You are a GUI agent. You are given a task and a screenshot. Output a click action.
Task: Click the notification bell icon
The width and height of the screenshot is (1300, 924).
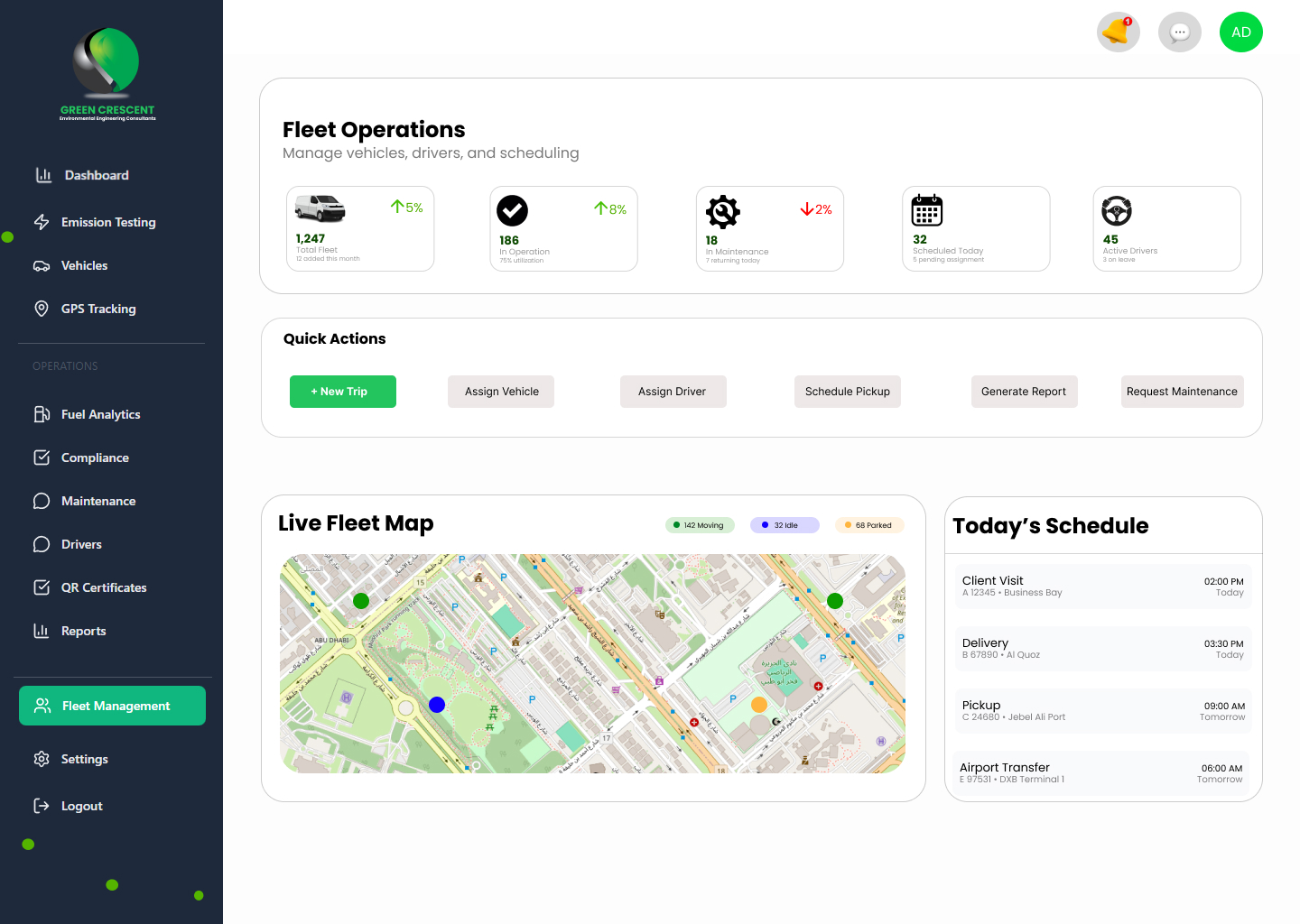click(x=1118, y=32)
